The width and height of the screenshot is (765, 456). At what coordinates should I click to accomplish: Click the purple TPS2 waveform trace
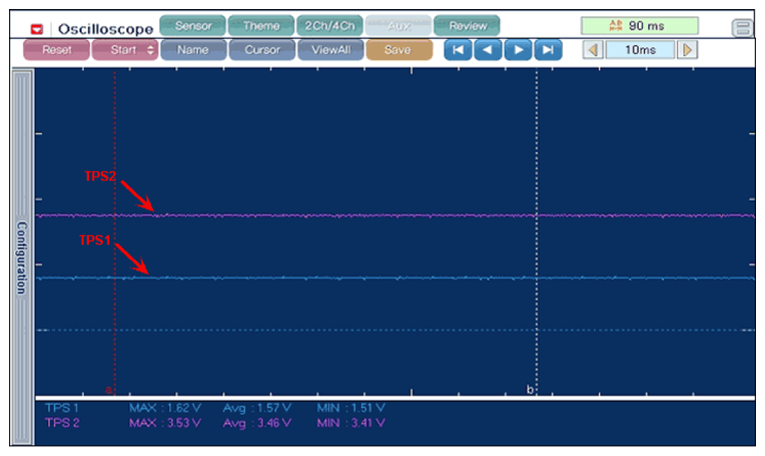click(395, 215)
